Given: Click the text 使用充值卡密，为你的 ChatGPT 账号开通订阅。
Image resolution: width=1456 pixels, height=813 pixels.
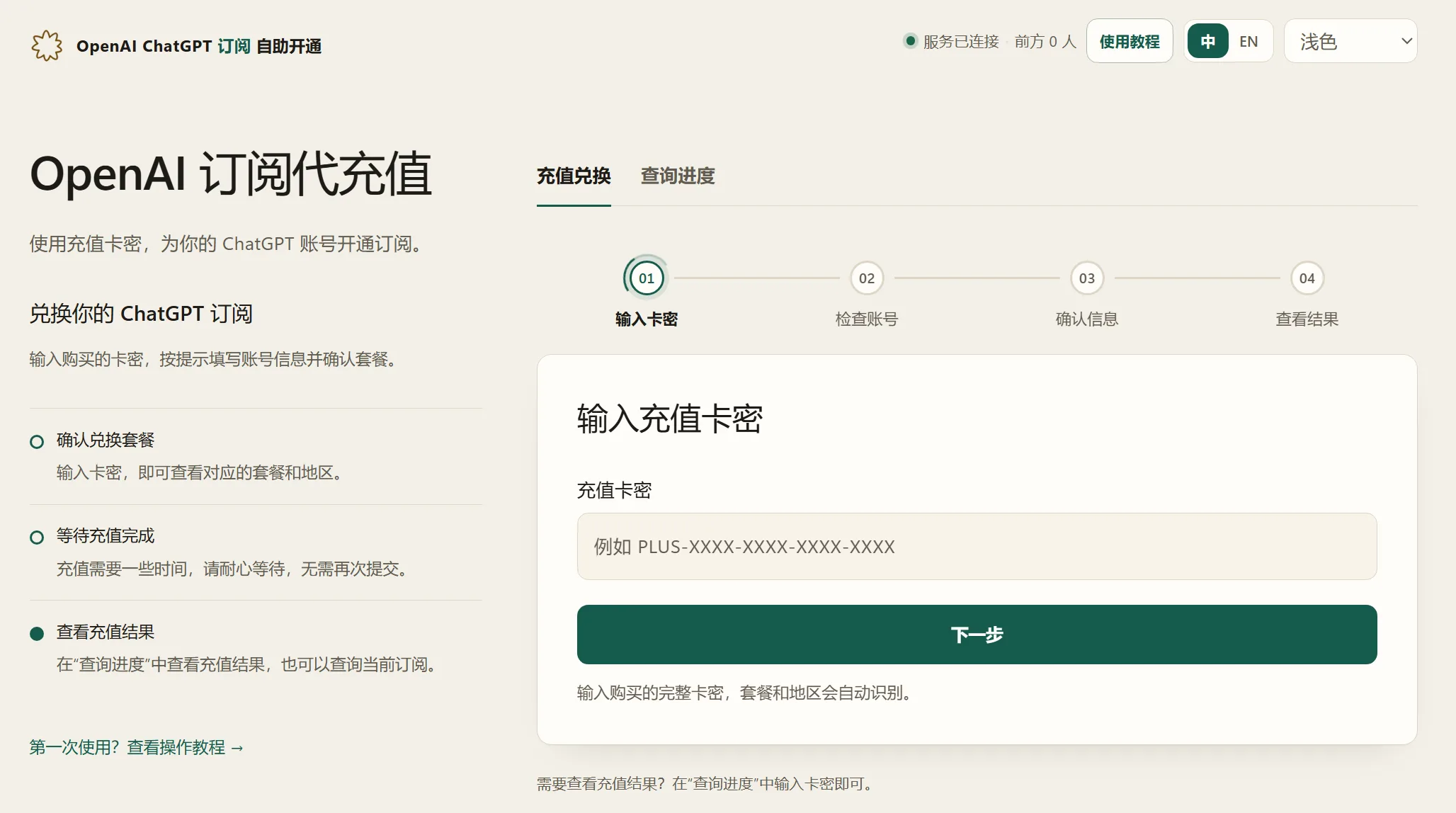Looking at the screenshot, I should click(x=227, y=244).
